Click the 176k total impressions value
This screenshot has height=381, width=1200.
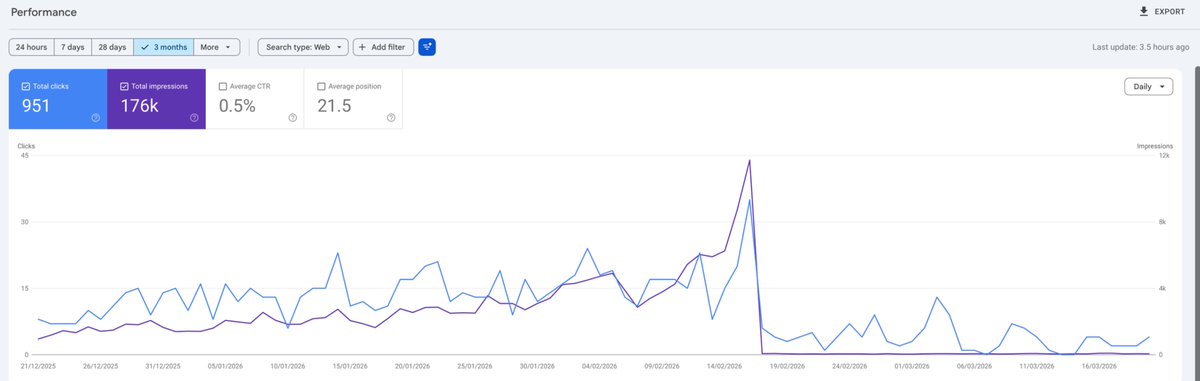[140, 106]
